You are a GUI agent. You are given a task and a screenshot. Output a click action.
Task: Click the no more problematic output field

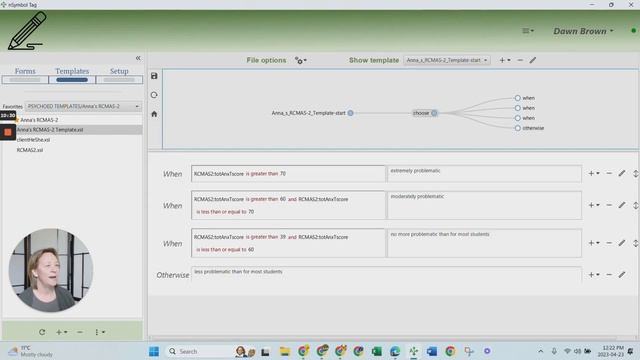tap(484, 243)
